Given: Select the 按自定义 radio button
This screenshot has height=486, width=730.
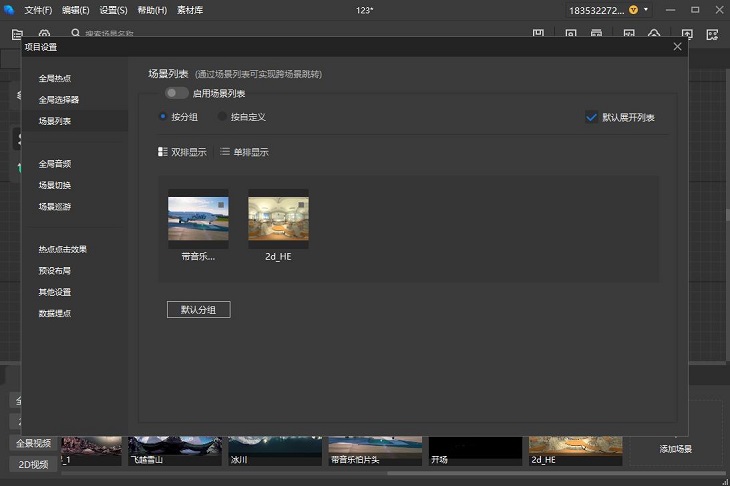Looking at the screenshot, I should click(x=223, y=117).
